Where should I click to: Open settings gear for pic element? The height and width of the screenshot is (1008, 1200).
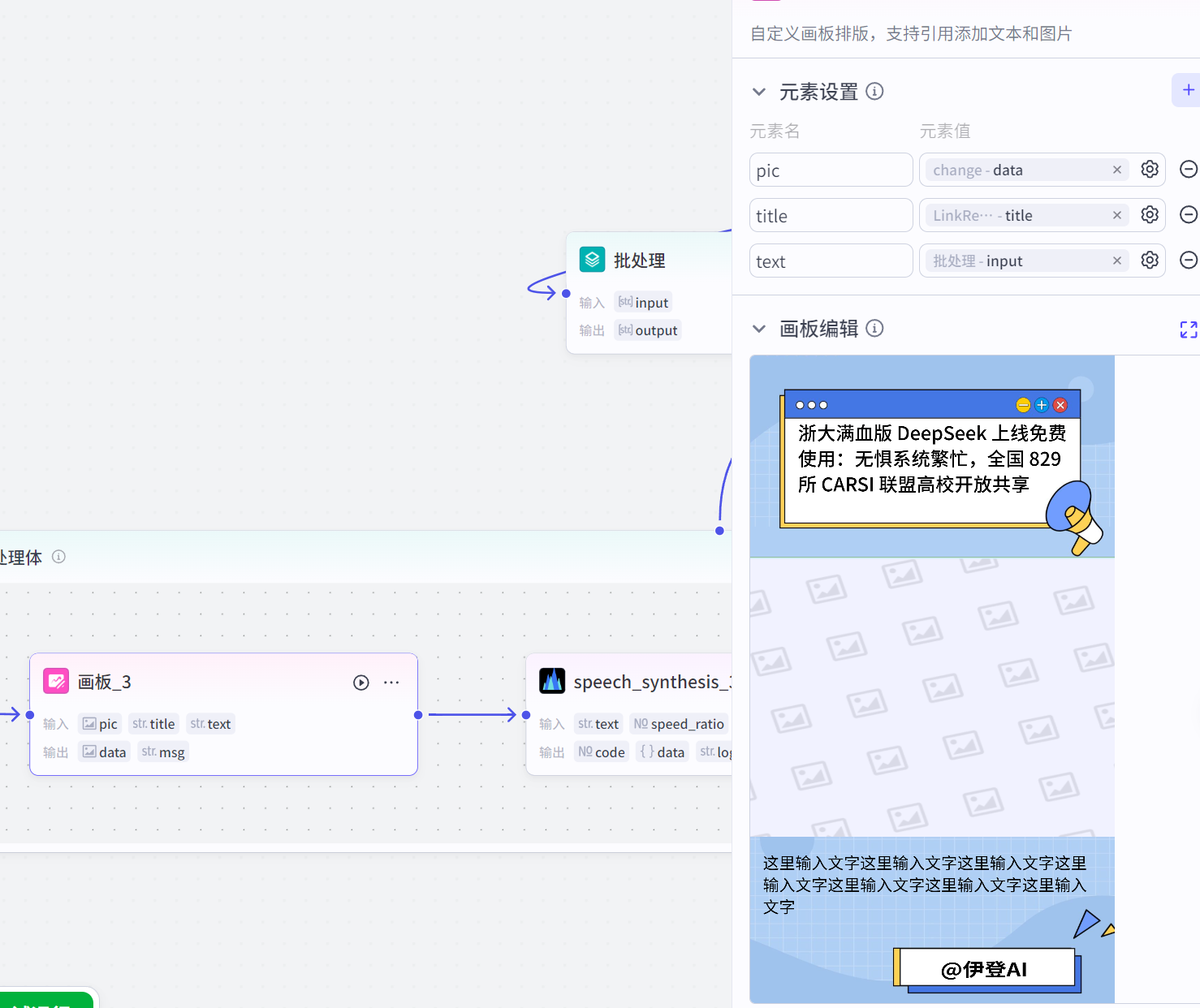point(1150,170)
